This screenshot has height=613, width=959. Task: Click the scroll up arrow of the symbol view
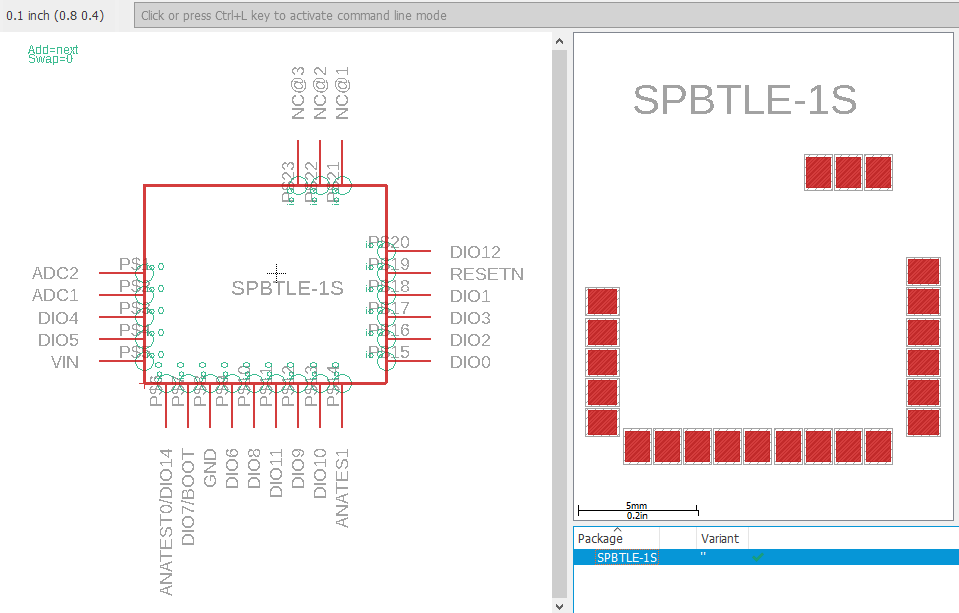click(x=559, y=41)
